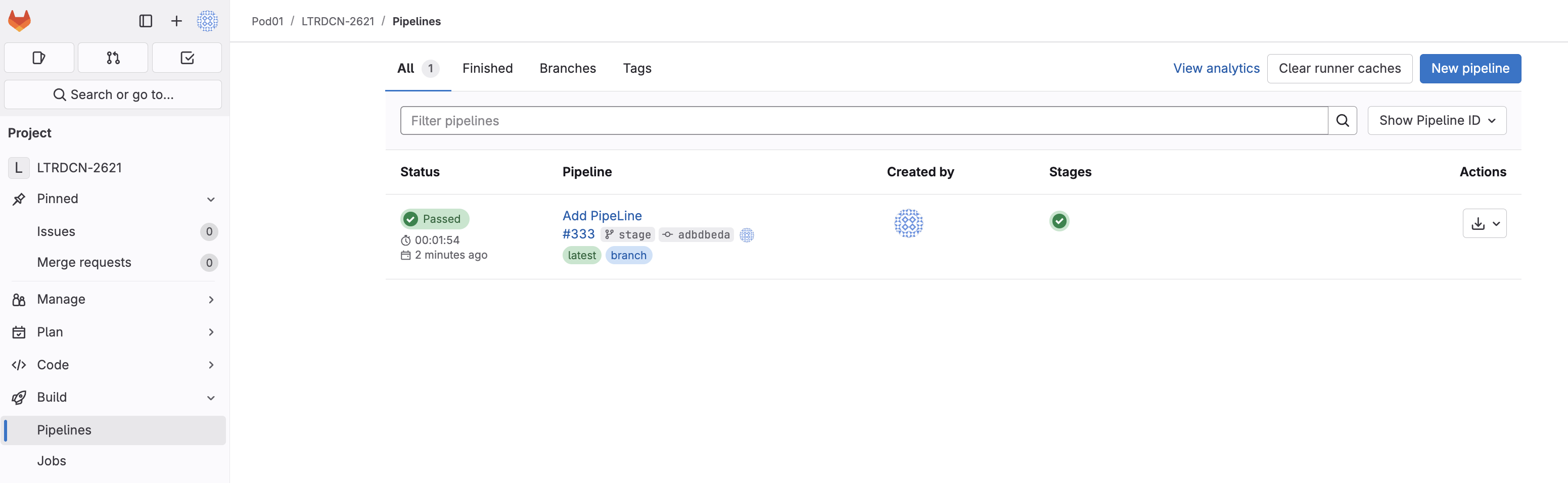The image size is (1568, 483).
Task: Open the download artifacts dropdown
Action: [1484, 224]
